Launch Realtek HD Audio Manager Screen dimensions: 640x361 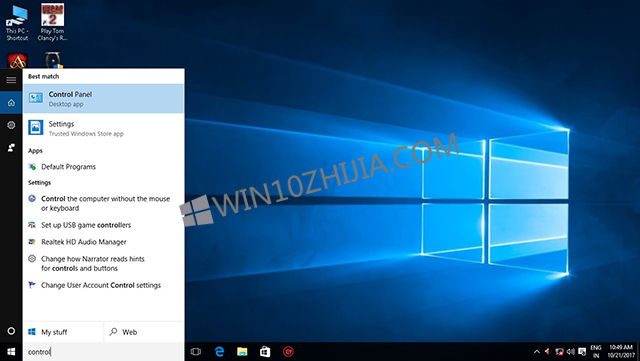pyautogui.click(x=104, y=242)
